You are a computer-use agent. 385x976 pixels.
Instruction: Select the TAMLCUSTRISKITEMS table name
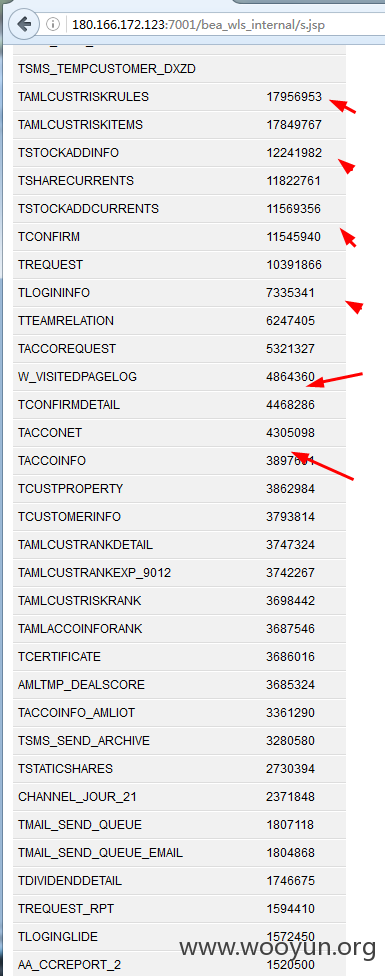tap(80, 125)
